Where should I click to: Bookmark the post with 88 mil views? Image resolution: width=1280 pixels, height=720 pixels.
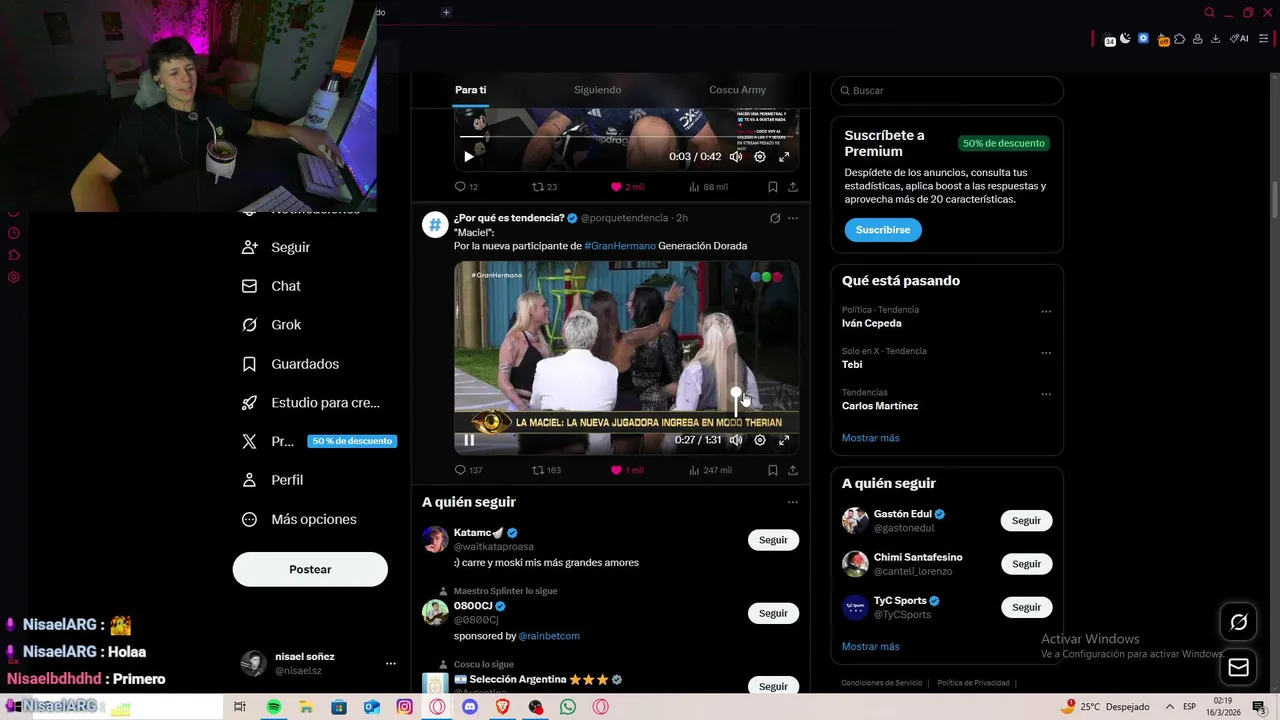(773, 187)
